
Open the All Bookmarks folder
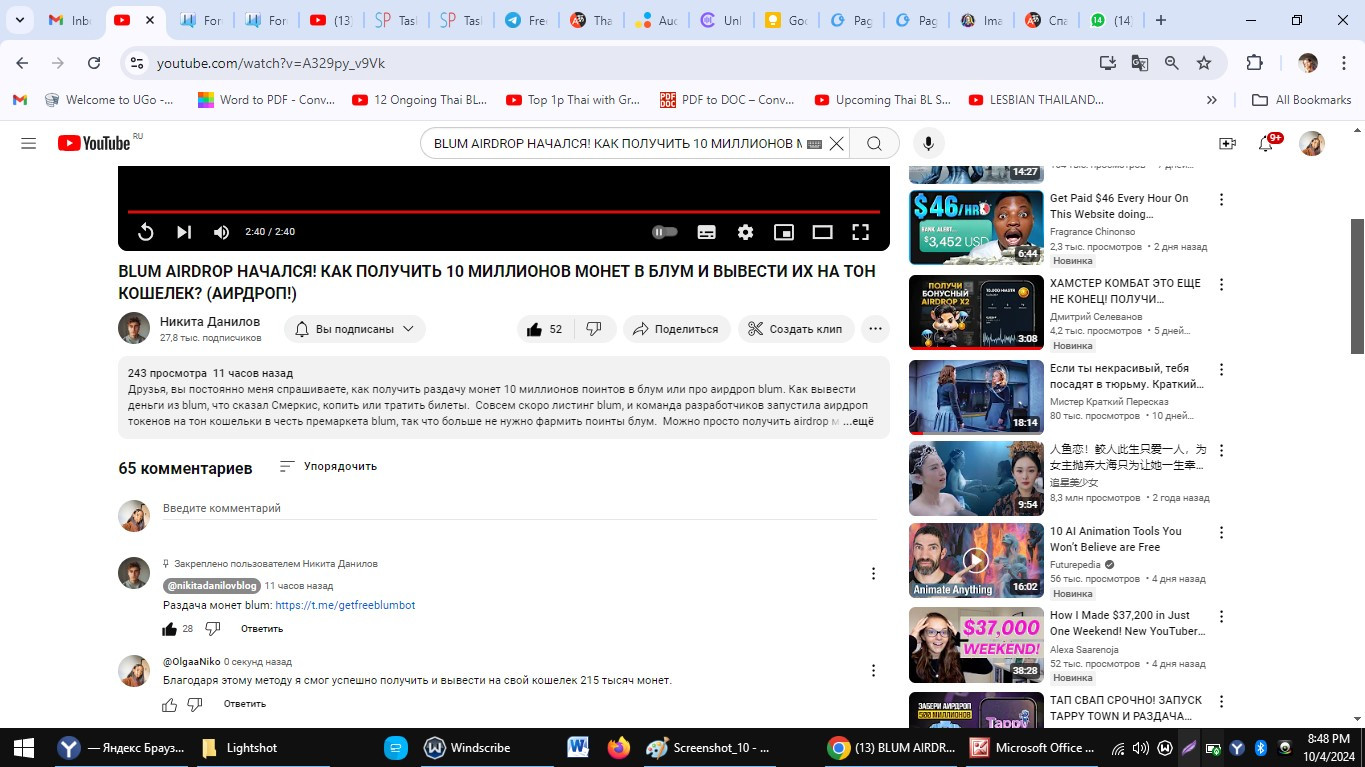[1301, 100]
